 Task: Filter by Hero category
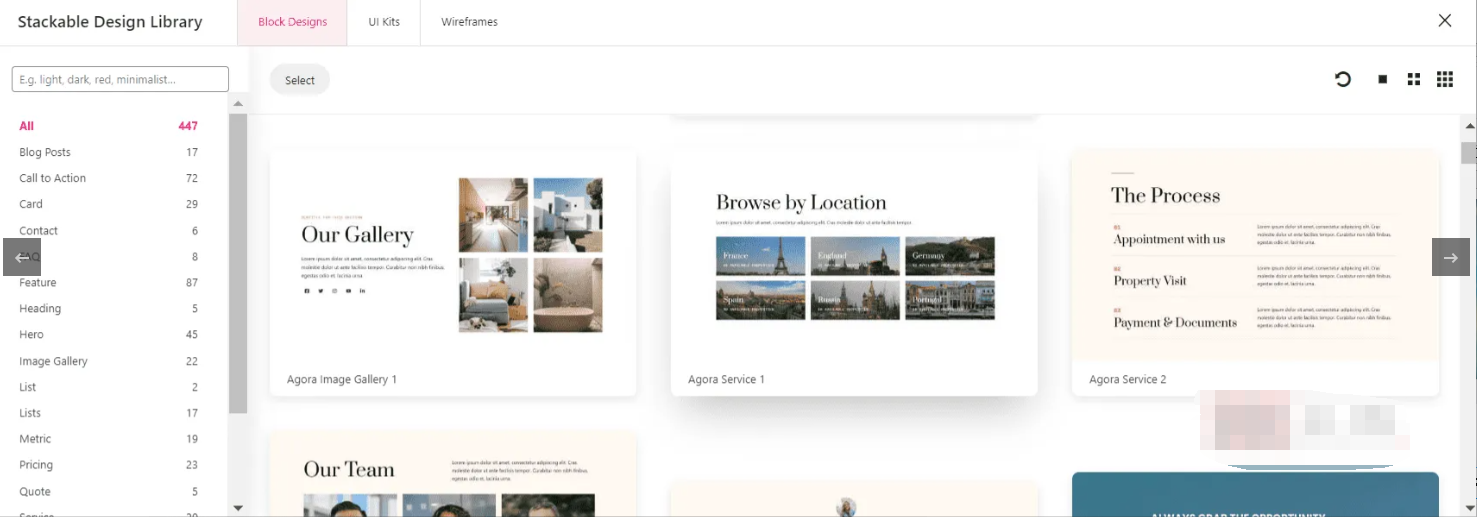click(x=108, y=335)
